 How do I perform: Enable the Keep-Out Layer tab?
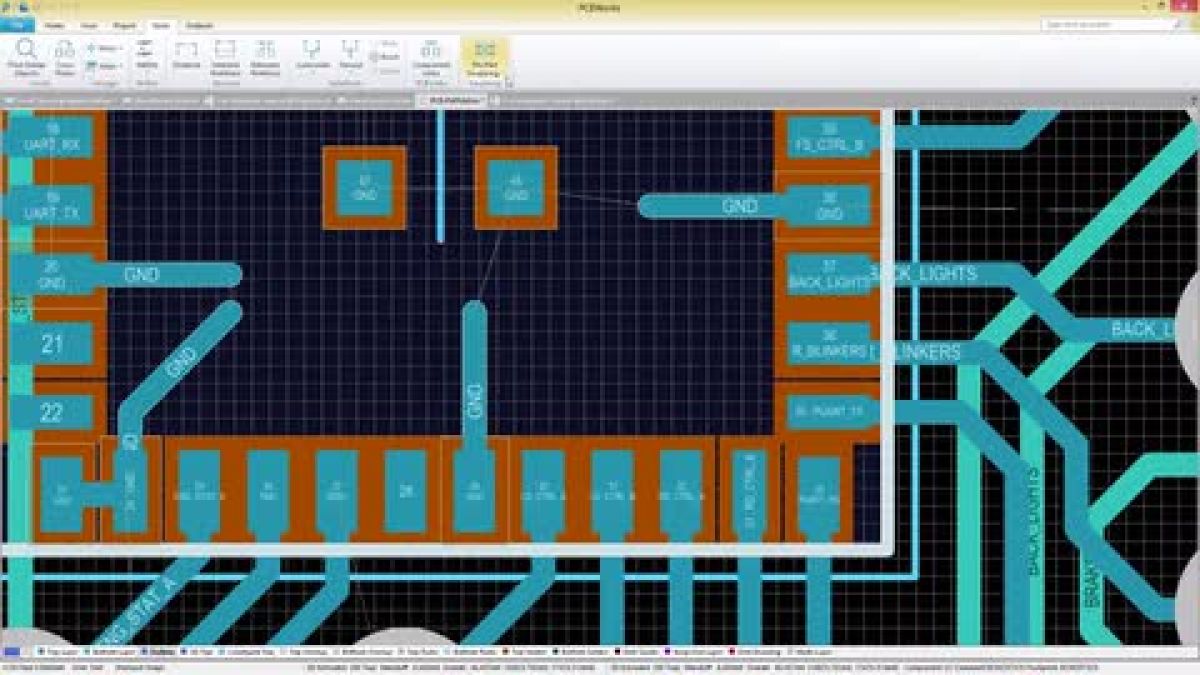[x=681, y=651]
